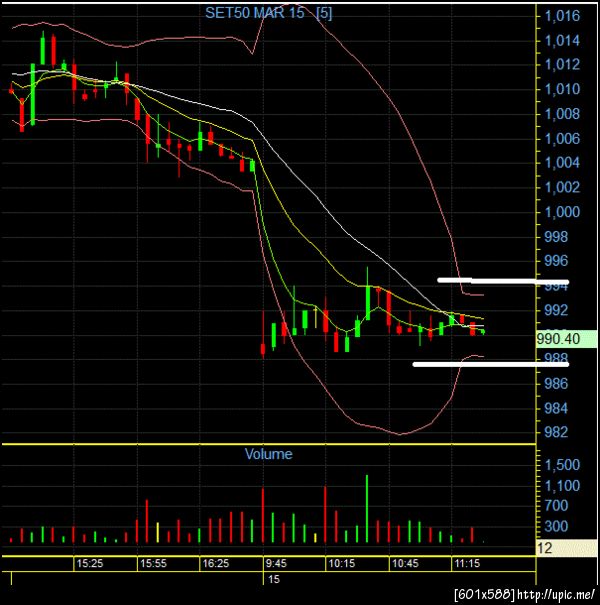This screenshot has height=605, width=600.
Task: Click the 15:25 time axis label
Action: (x=90, y=563)
